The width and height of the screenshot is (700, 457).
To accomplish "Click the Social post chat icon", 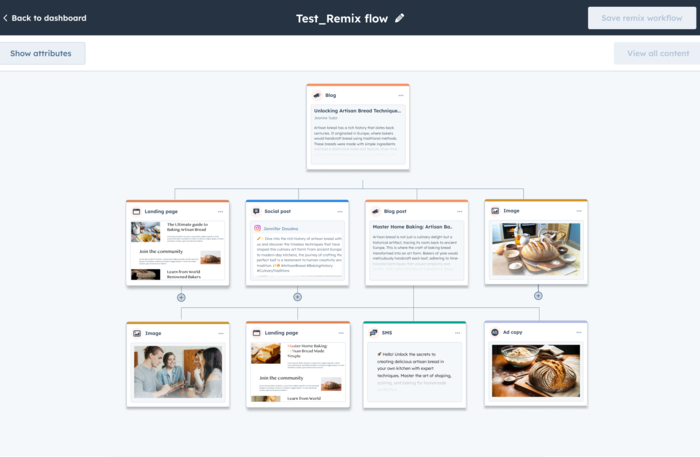I will [256, 211].
